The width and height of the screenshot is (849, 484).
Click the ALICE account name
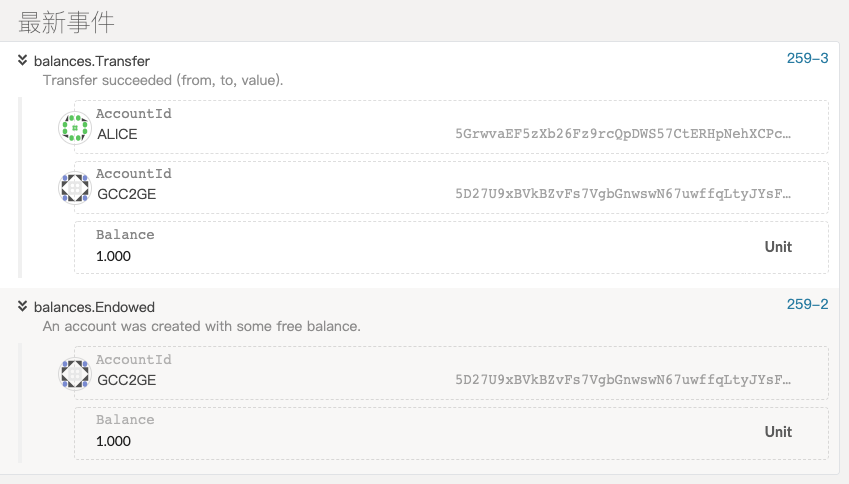(117, 134)
